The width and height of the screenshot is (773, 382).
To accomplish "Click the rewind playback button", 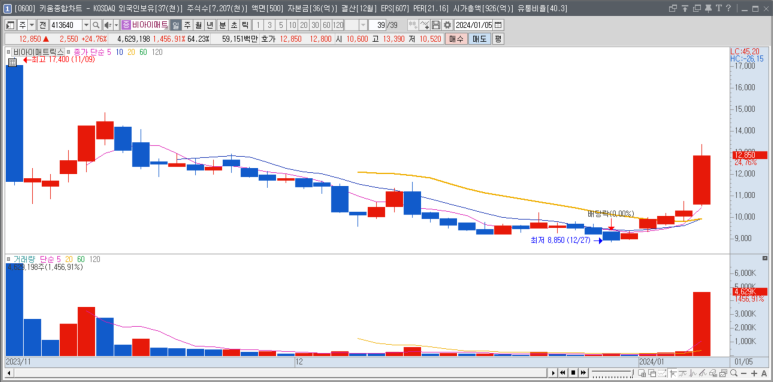I will click(562, 373).
